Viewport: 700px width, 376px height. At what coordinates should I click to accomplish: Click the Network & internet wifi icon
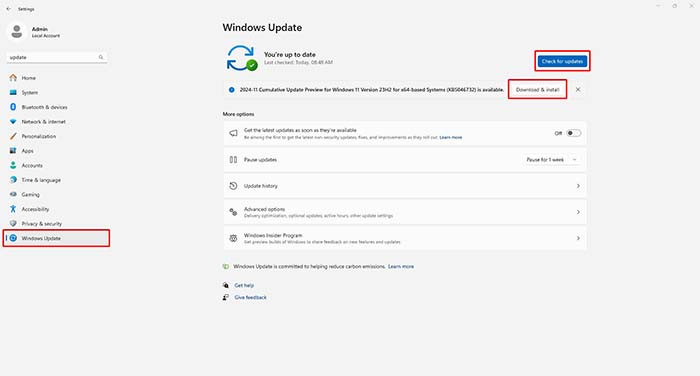pos(13,121)
